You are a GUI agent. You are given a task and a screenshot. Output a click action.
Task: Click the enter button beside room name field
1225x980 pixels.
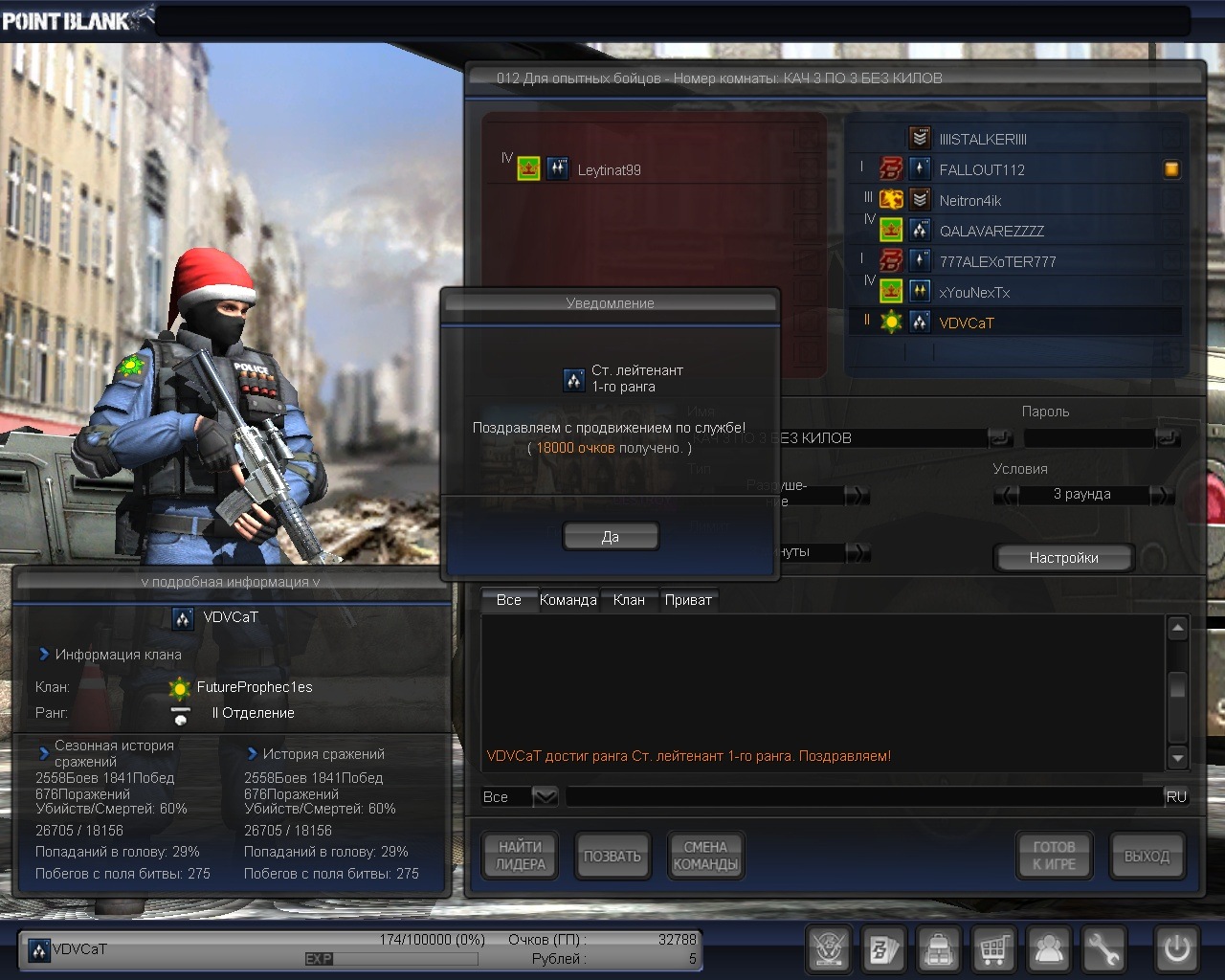(1000, 438)
